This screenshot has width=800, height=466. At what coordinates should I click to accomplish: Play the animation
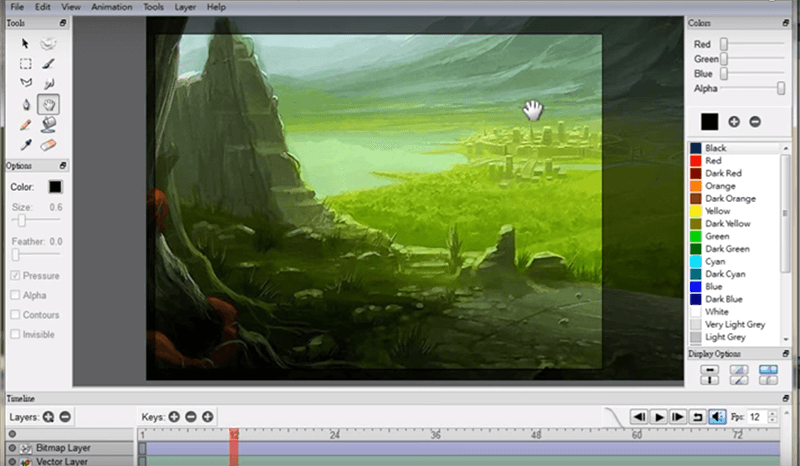click(659, 417)
